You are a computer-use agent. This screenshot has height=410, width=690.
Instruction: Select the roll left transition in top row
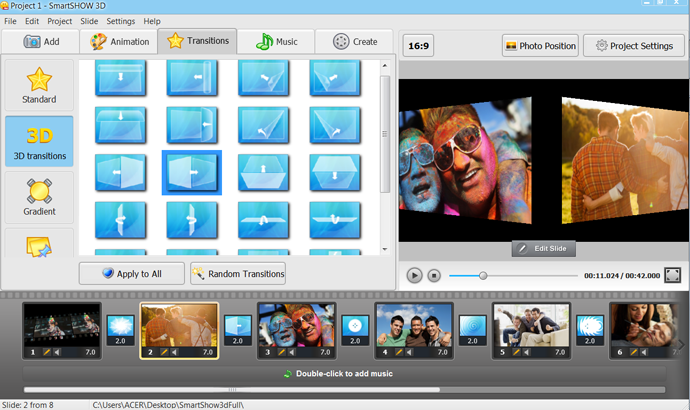point(192,78)
